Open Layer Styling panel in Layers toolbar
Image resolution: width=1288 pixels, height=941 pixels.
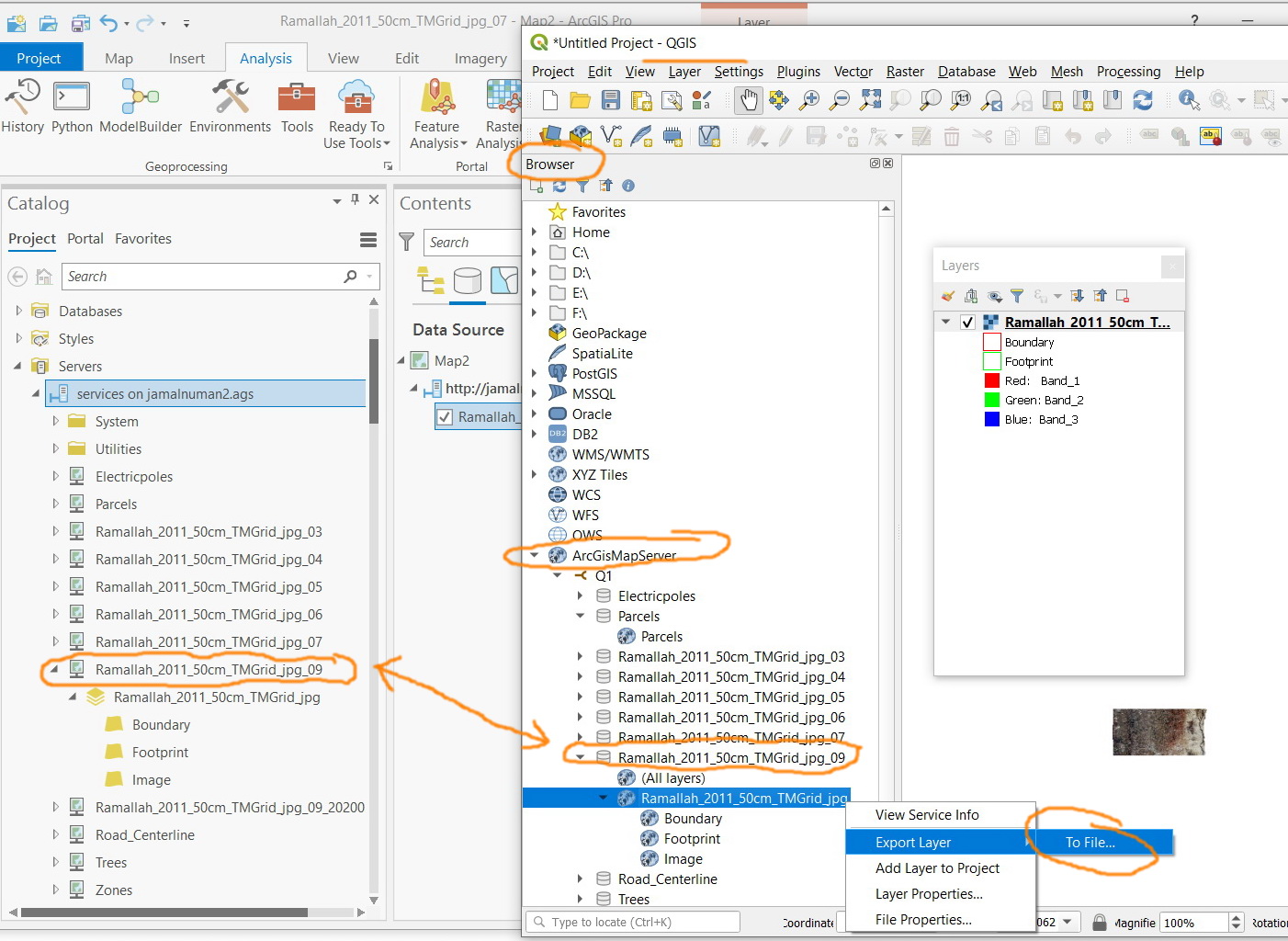pyautogui.click(x=948, y=296)
